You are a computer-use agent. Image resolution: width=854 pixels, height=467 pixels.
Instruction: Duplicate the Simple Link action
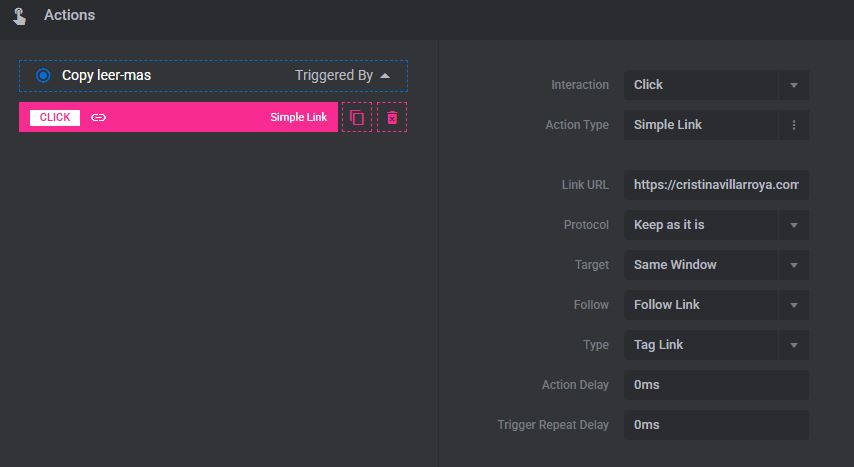click(357, 117)
